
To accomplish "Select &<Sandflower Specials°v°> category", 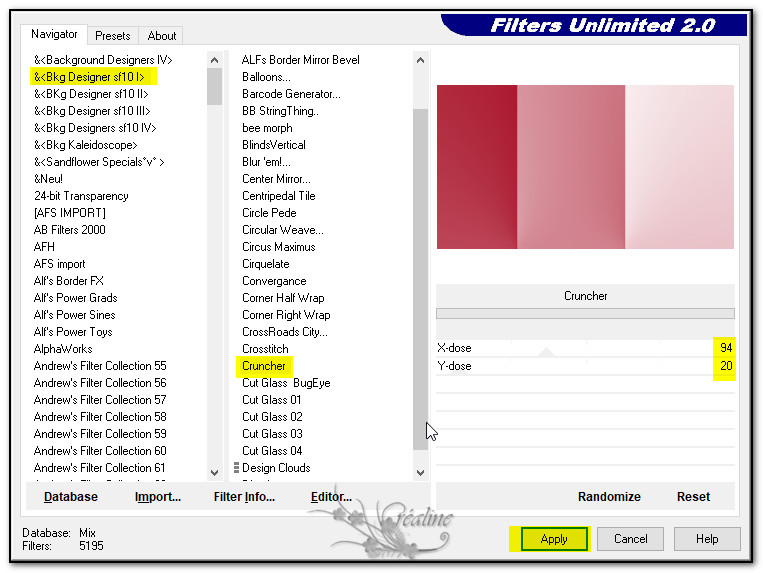I will 99,162.
